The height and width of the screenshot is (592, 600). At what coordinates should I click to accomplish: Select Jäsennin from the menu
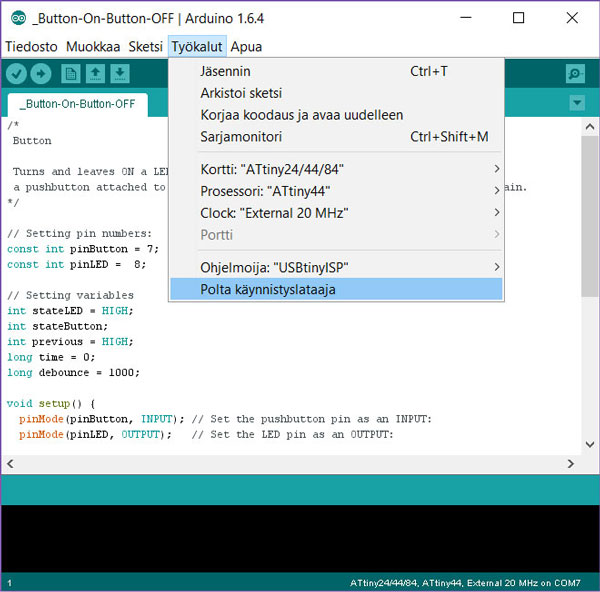(336, 71)
